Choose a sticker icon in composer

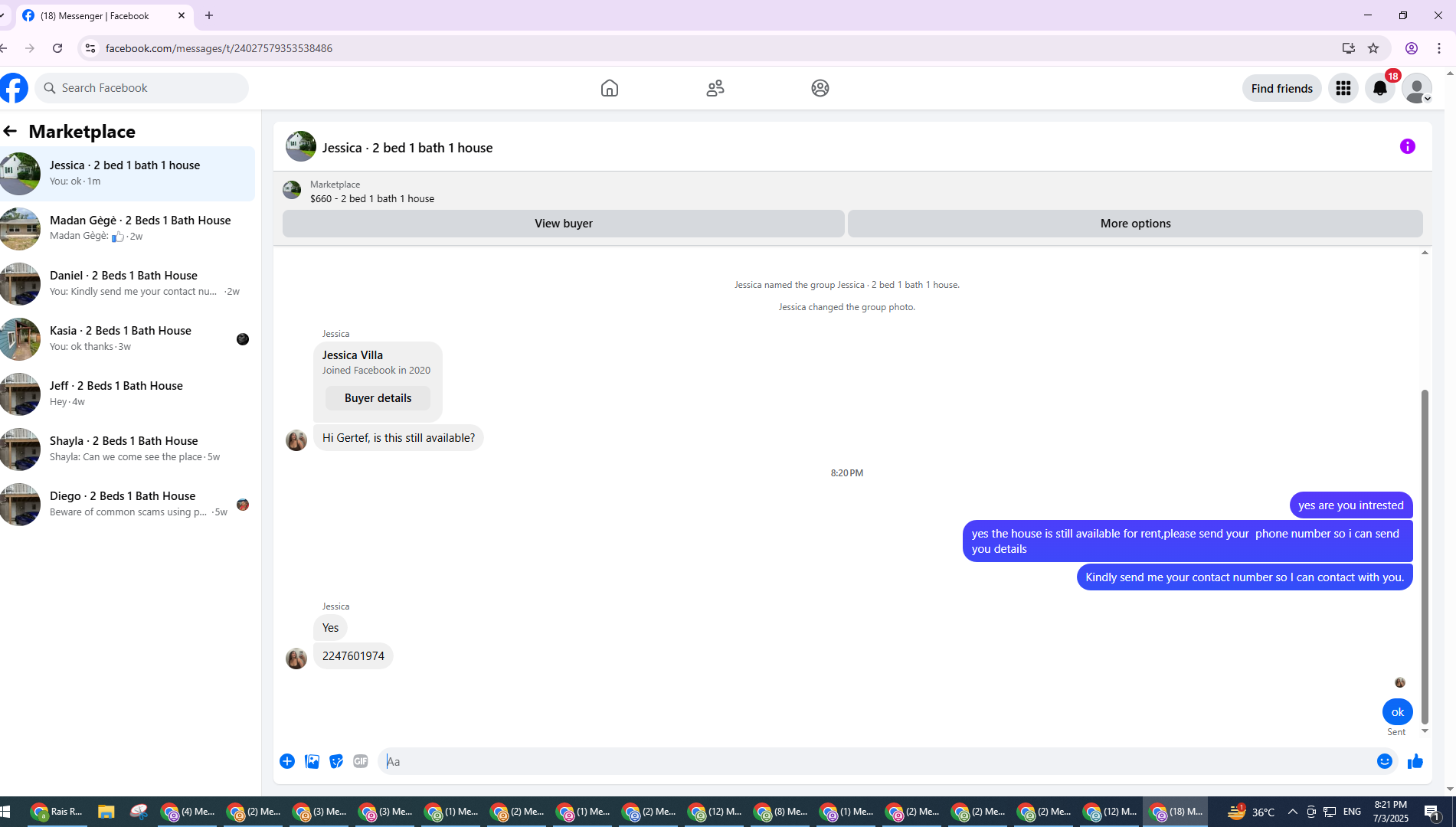(336, 761)
